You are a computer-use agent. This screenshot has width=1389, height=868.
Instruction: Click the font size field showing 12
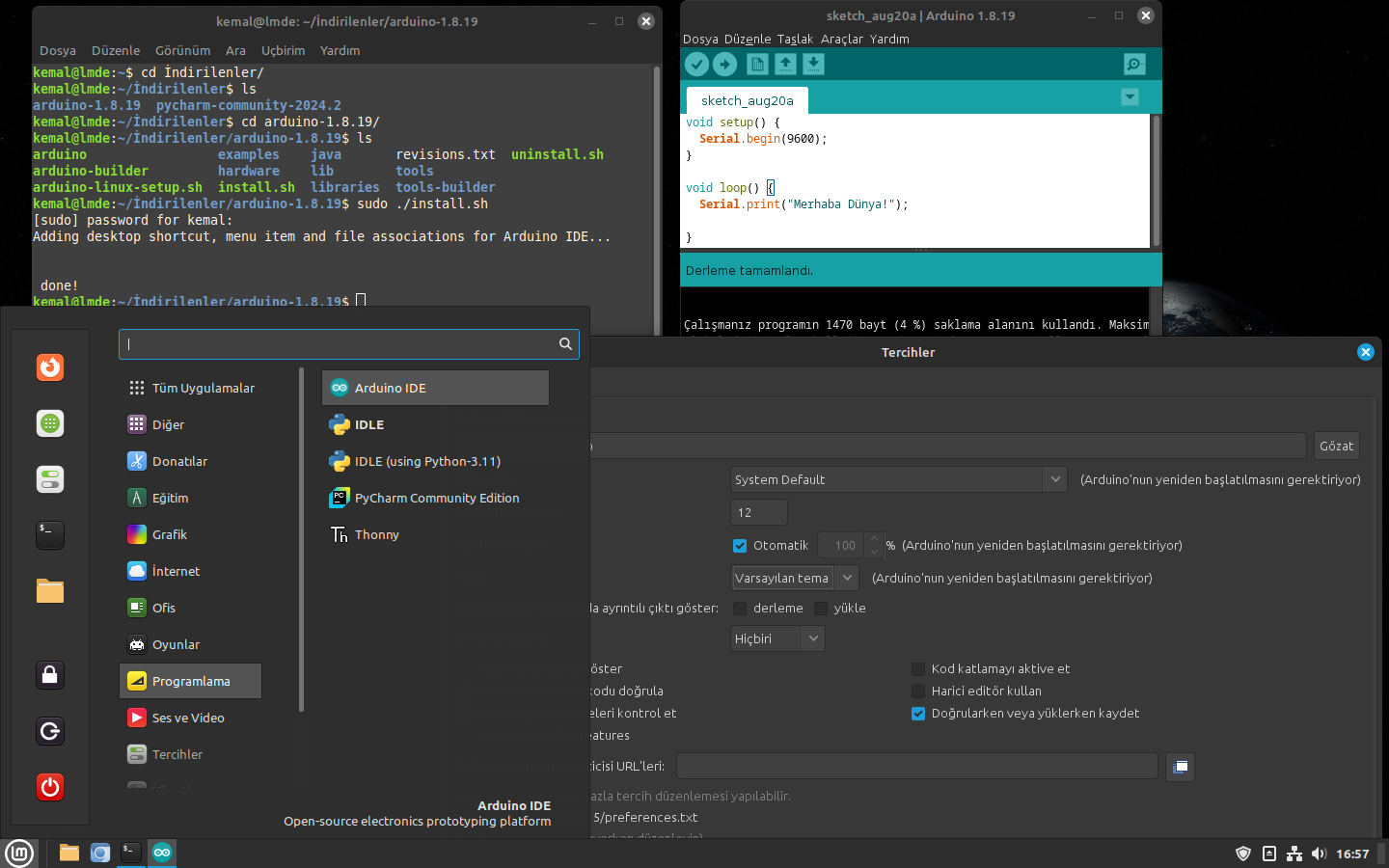[x=759, y=512]
